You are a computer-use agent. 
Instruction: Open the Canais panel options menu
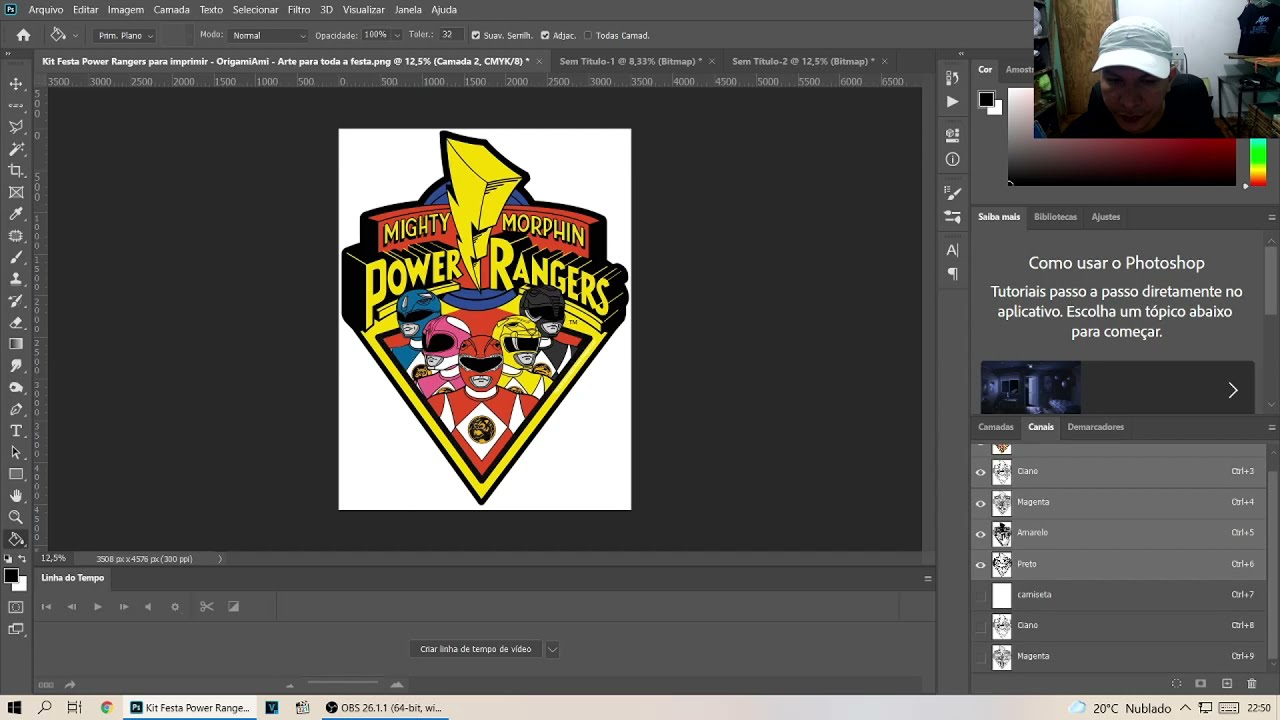point(1271,427)
